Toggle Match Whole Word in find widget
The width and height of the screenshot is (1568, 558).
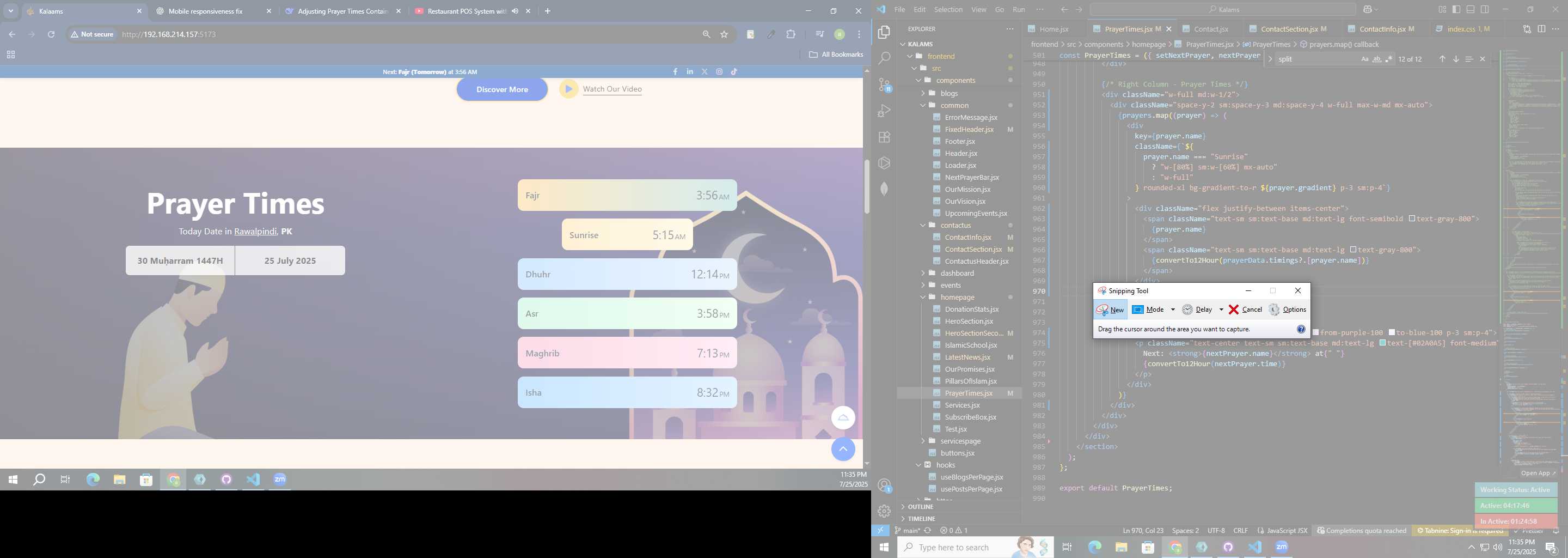click(1377, 59)
